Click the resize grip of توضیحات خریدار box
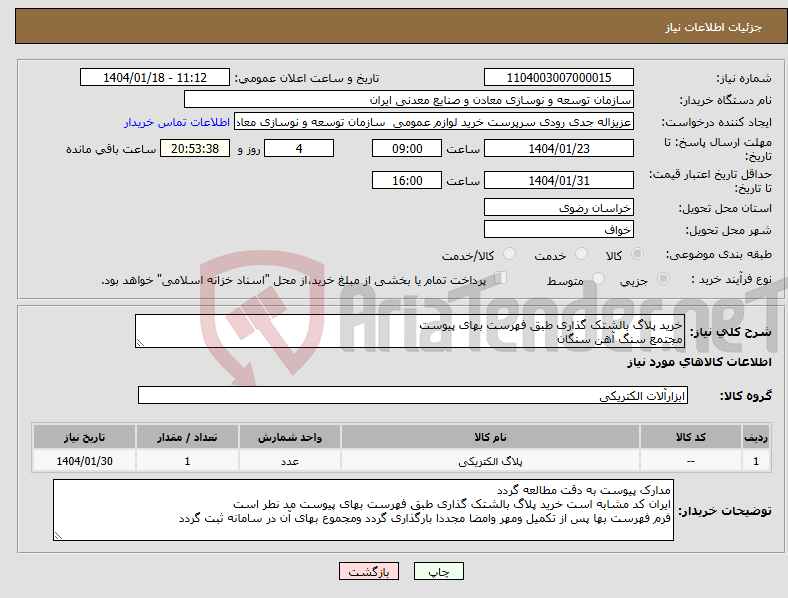The height and width of the screenshot is (598, 788). 58,536
